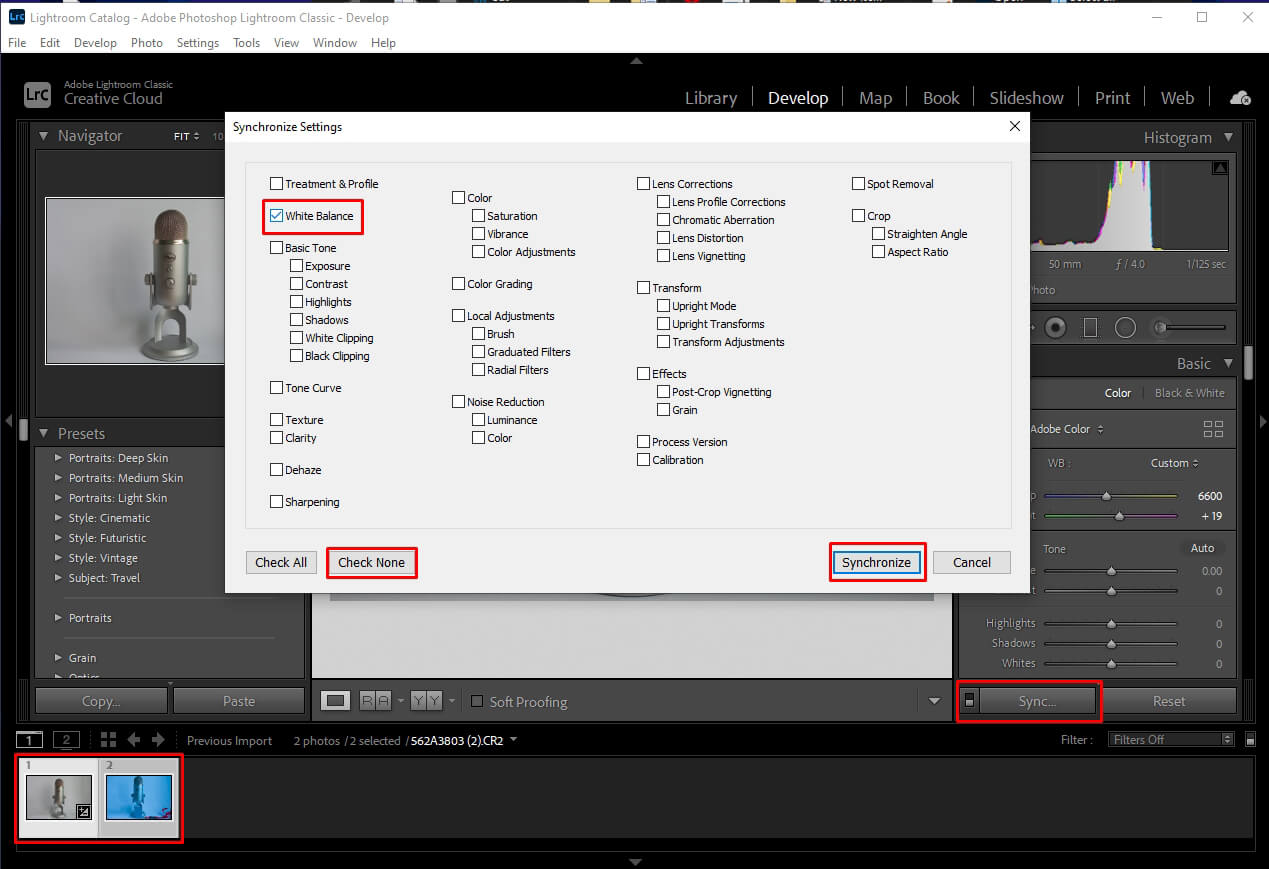Open the Filters Off dropdown

pyautogui.click(x=1171, y=740)
